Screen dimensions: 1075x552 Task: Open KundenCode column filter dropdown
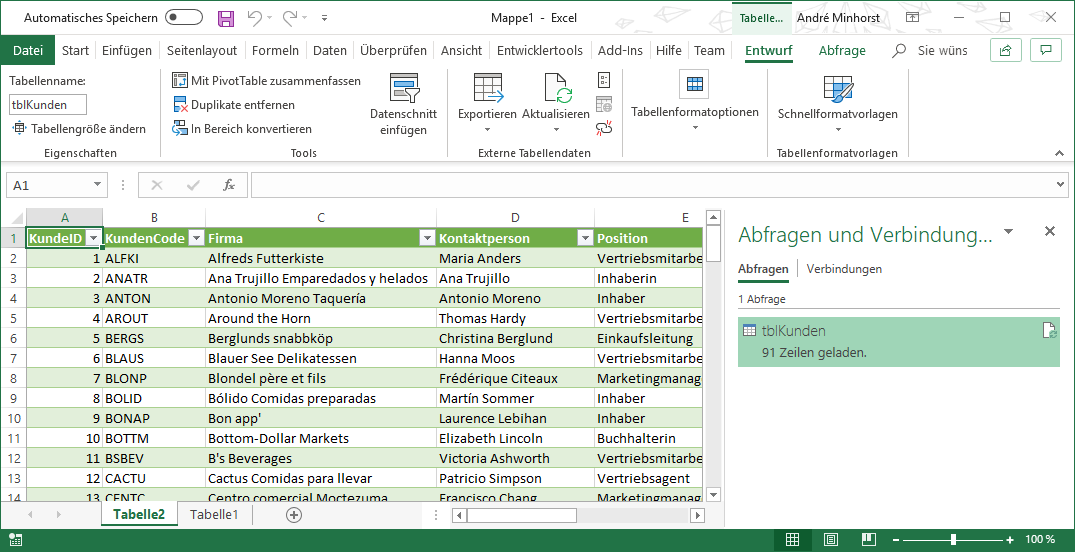click(196, 238)
